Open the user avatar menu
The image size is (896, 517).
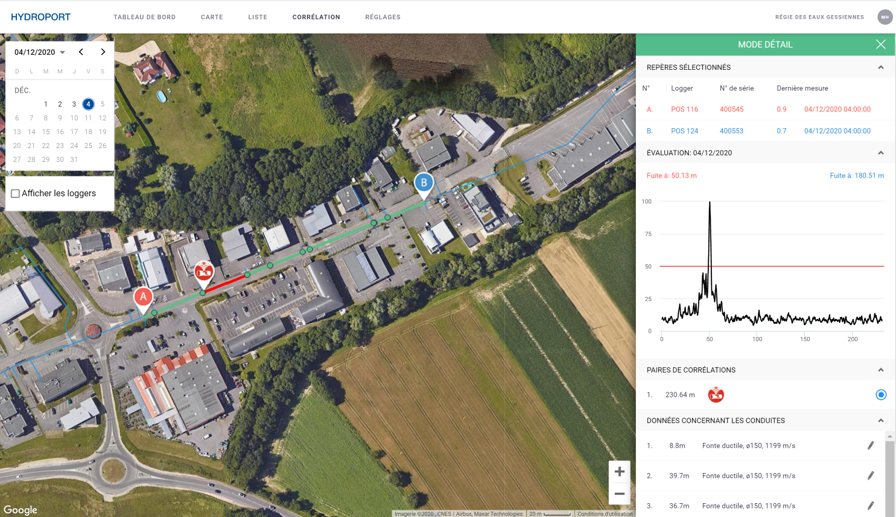click(x=884, y=17)
